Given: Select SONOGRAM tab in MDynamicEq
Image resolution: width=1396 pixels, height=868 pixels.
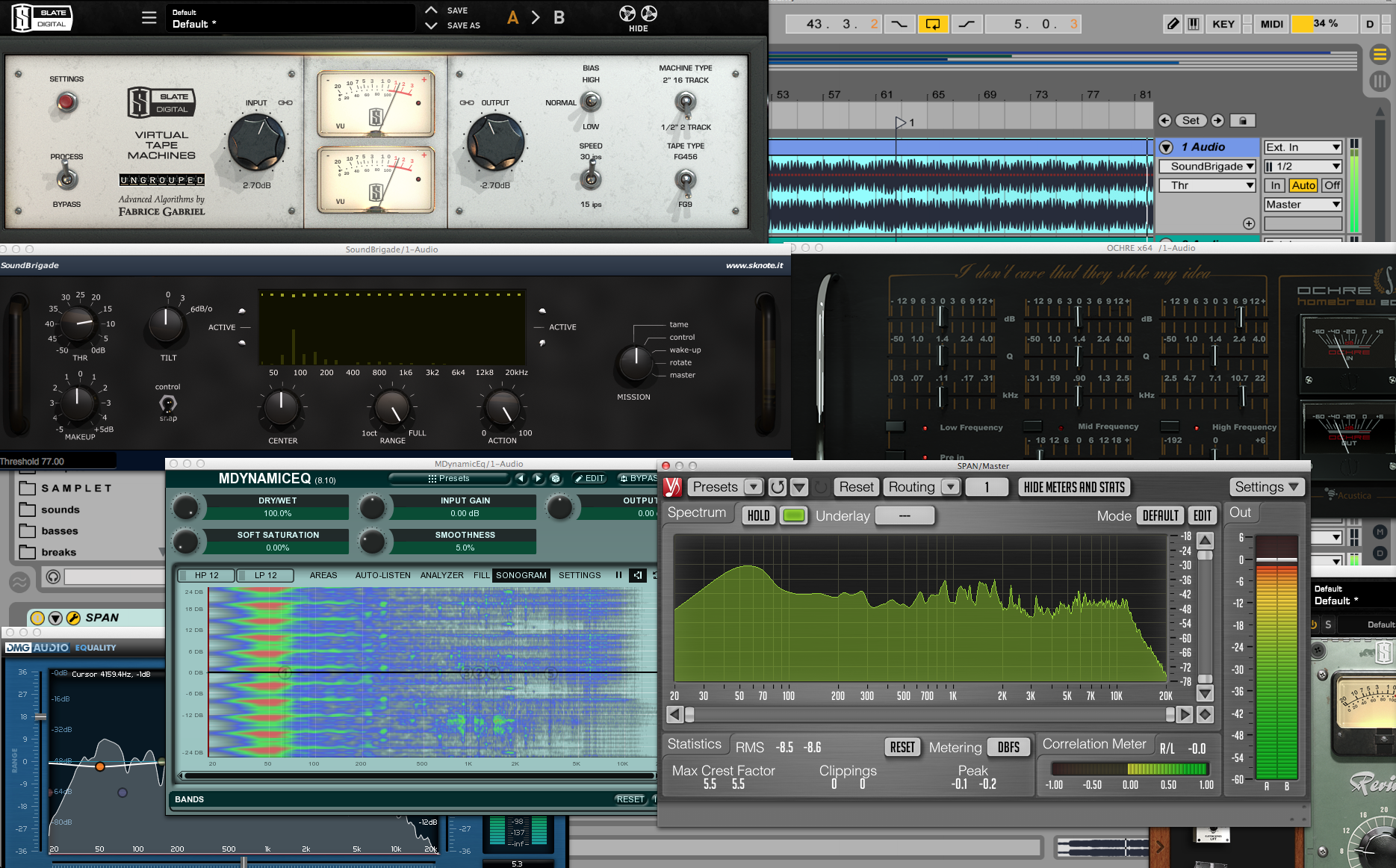Looking at the screenshot, I should point(521,575).
